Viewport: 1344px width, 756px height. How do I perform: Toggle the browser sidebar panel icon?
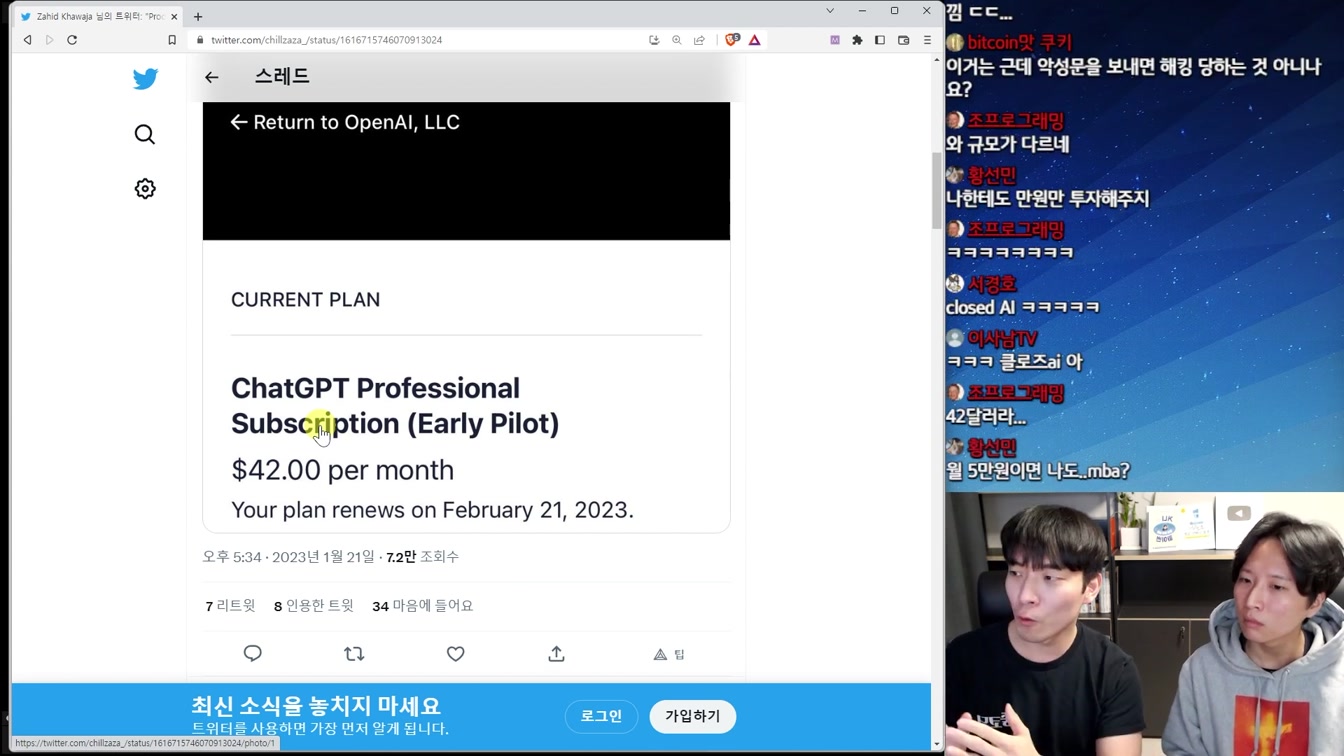point(880,40)
